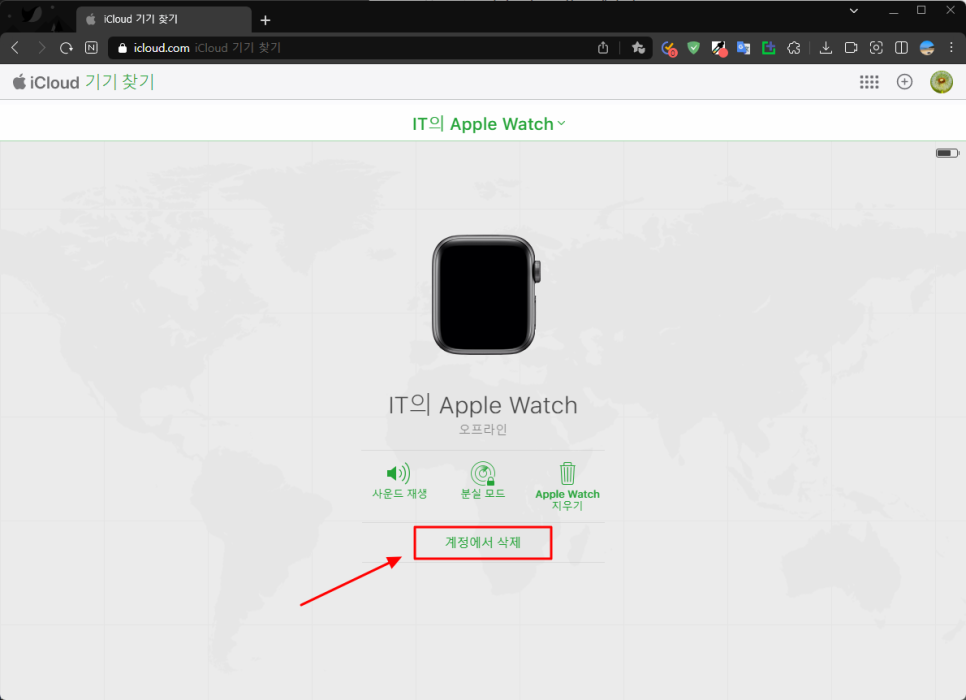Click the Apple Watch device image

[486, 295]
